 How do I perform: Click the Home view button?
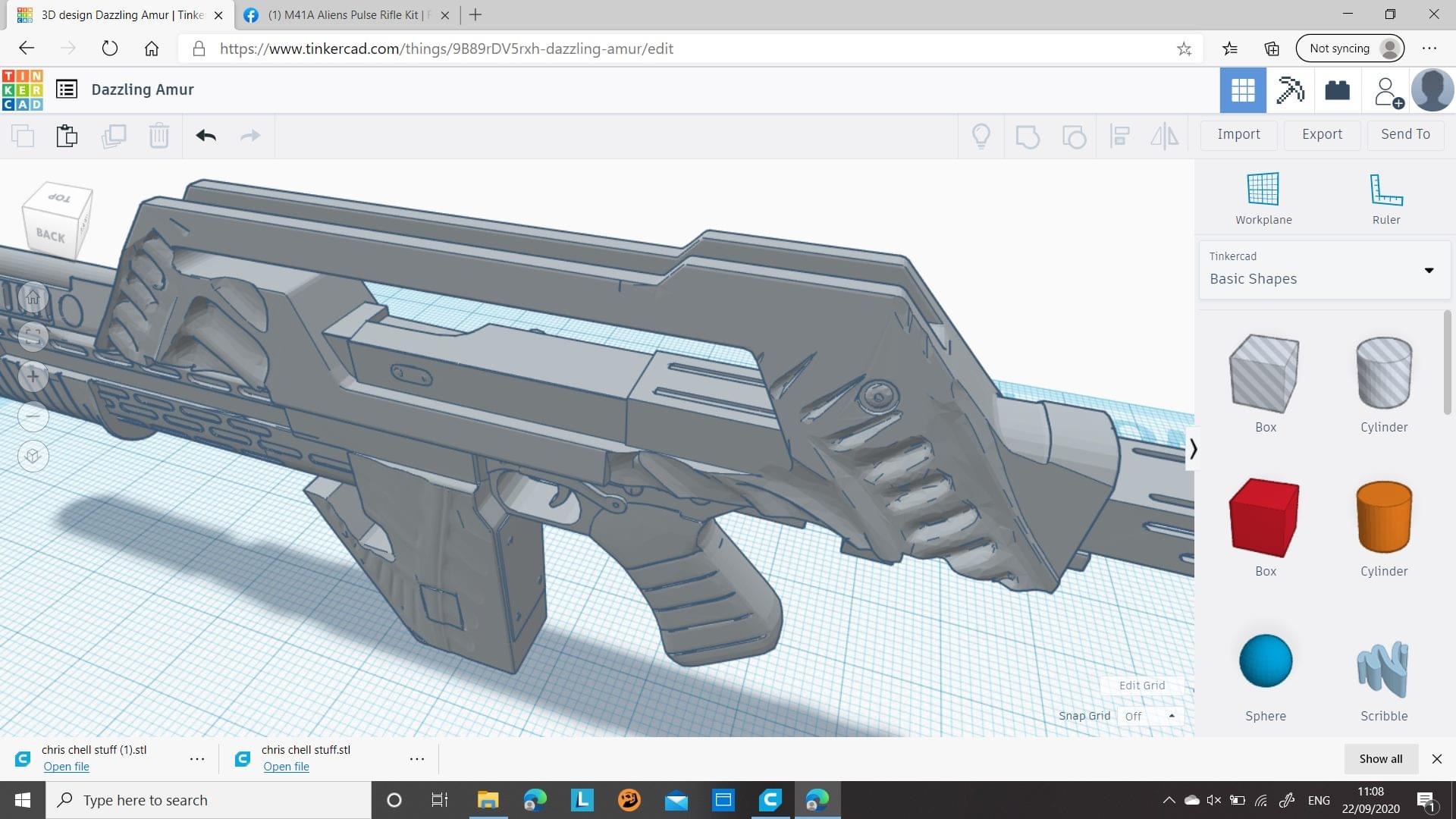(33, 297)
